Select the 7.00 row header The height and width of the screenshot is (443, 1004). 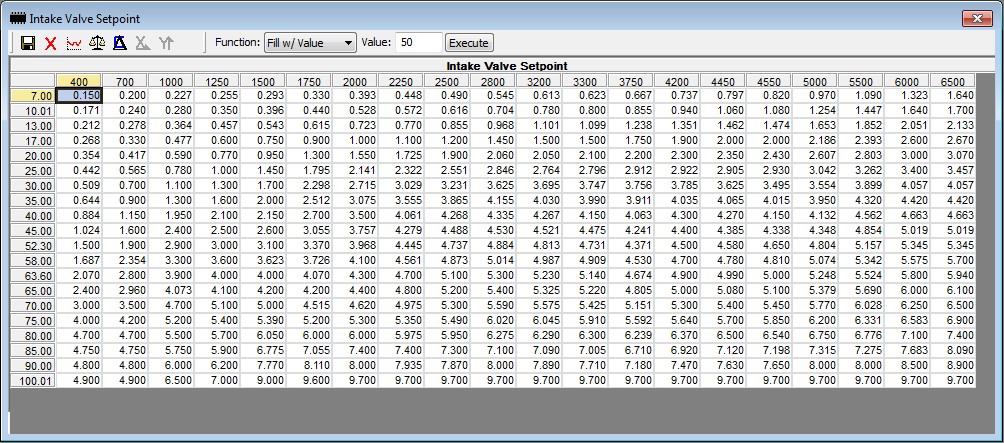(x=33, y=95)
